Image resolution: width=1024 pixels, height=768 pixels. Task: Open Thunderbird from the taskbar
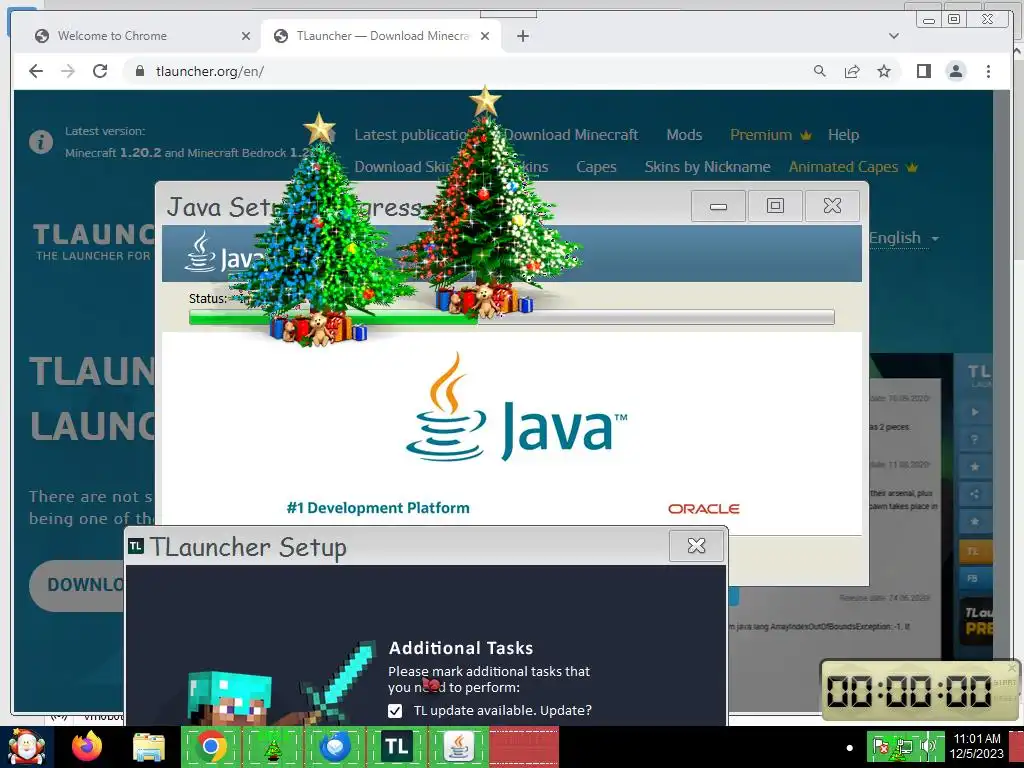[x=335, y=746]
